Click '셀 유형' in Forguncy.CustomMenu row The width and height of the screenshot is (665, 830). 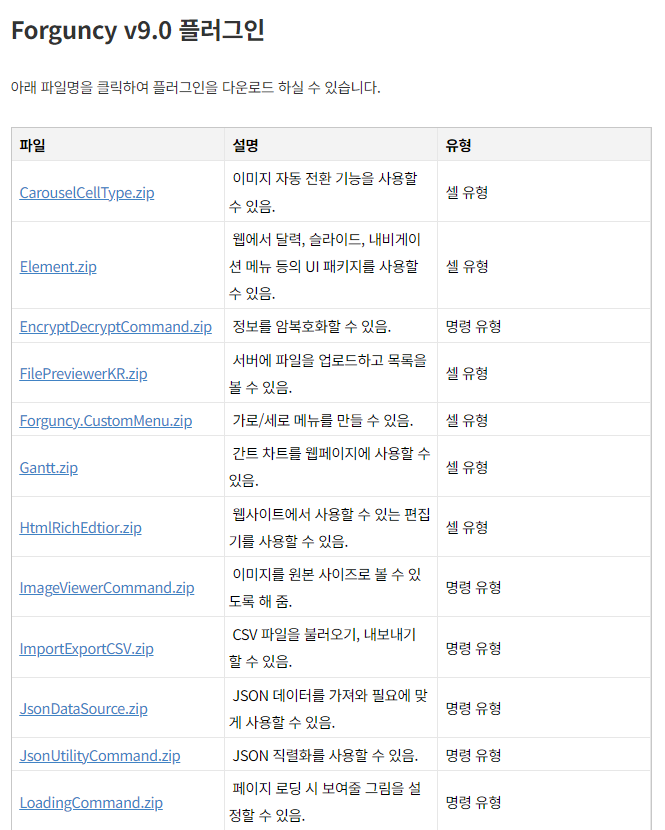[467, 421]
